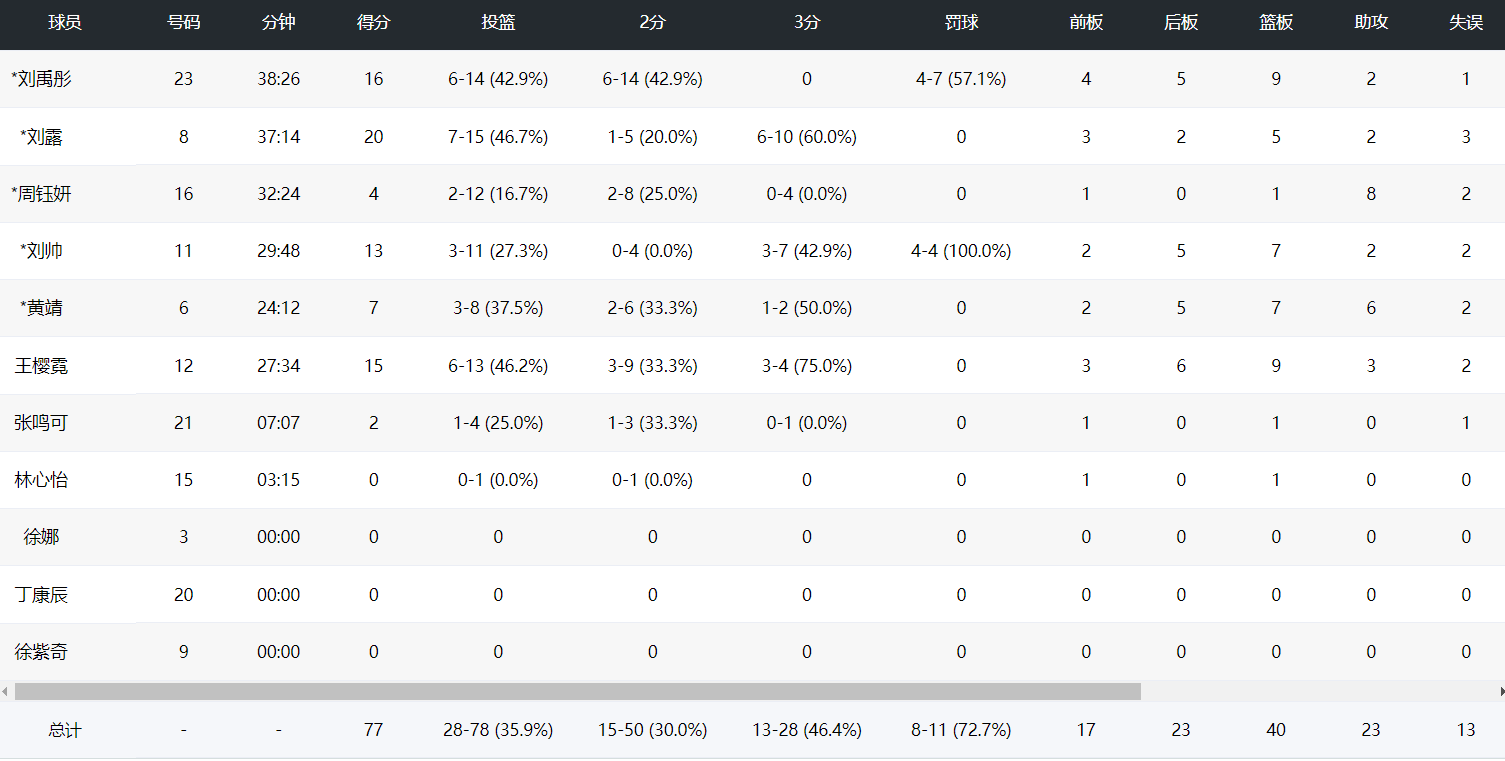The image size is (1505, 761).
Task: Click the 球员 column header
Action: click(x=65, y=23)
